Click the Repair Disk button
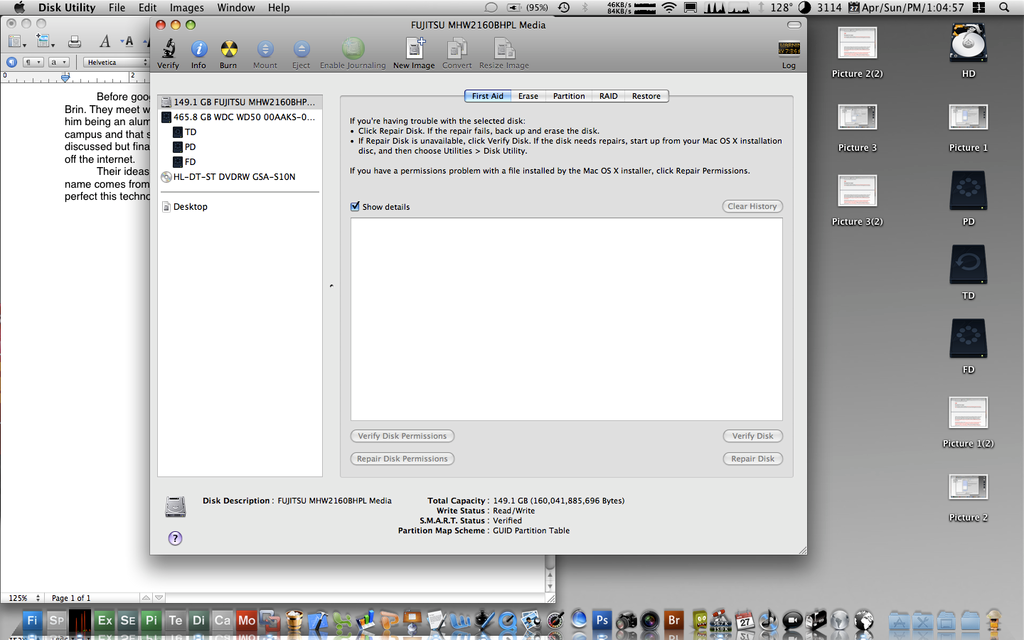Screen dimensions: 1024x640 pyautogui.click(x=752, y=459)
